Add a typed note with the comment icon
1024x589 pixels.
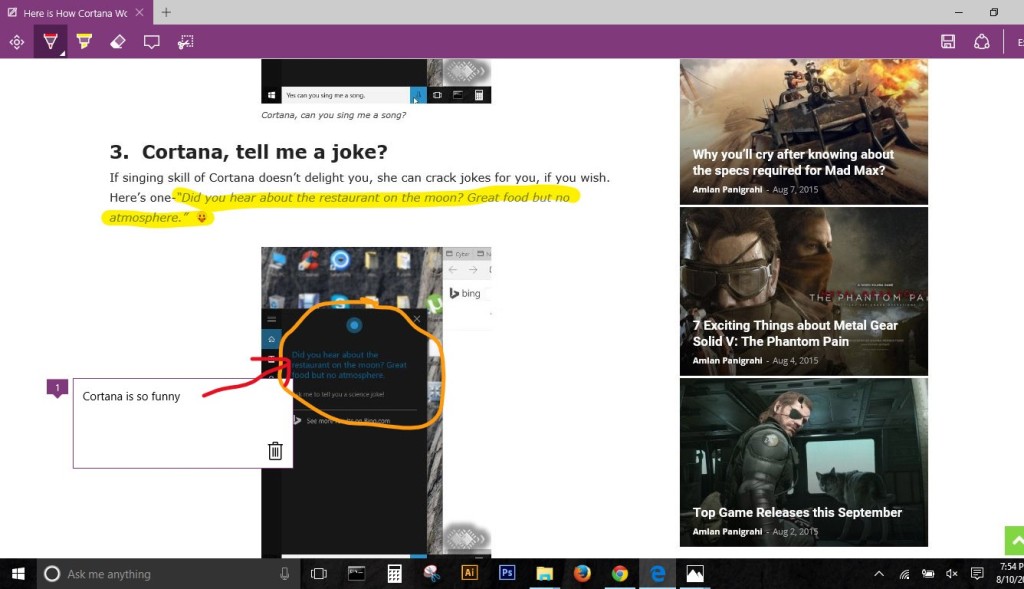click(x=151, y=41)
